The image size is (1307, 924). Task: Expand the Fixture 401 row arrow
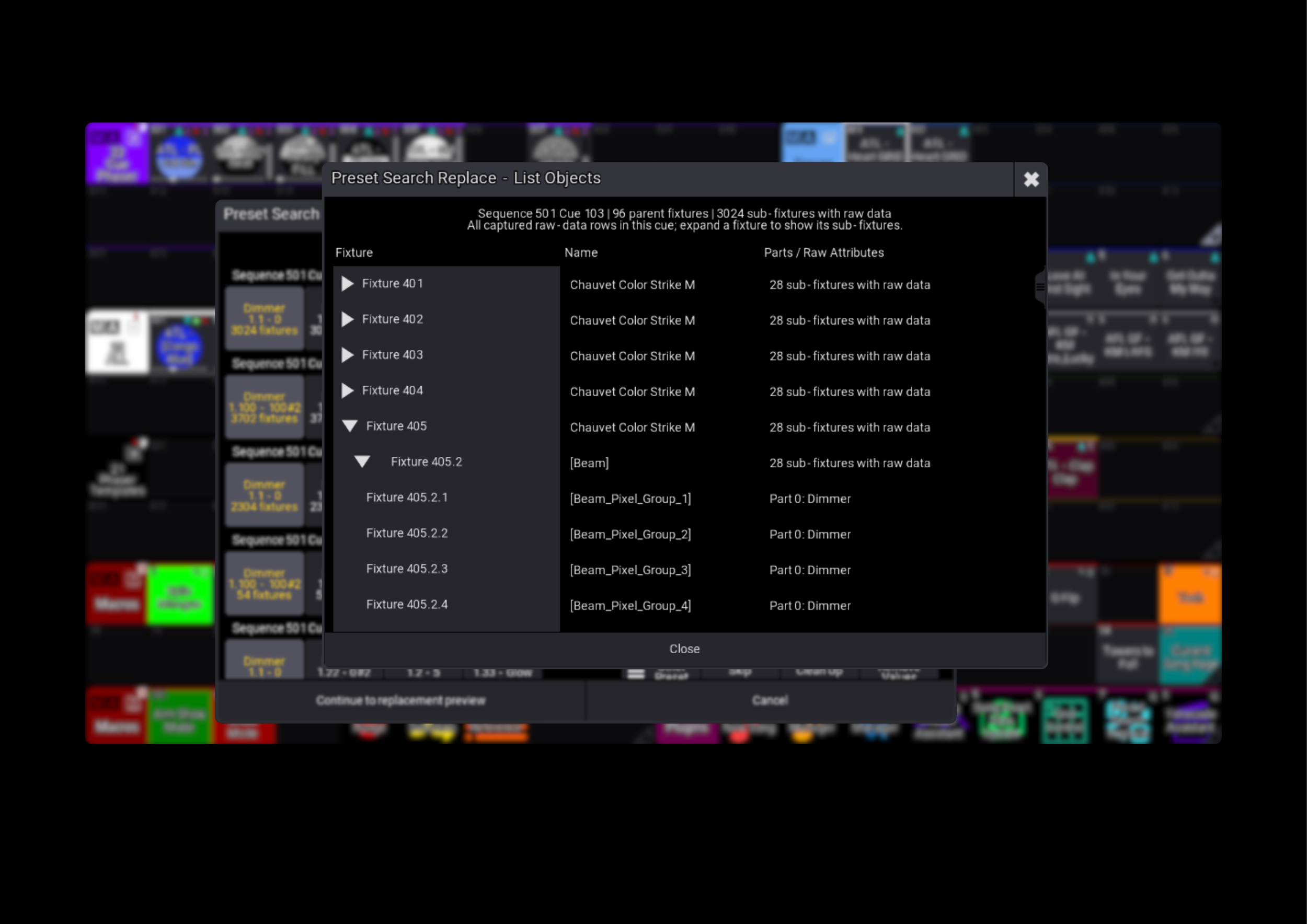[x=347, y=283]
